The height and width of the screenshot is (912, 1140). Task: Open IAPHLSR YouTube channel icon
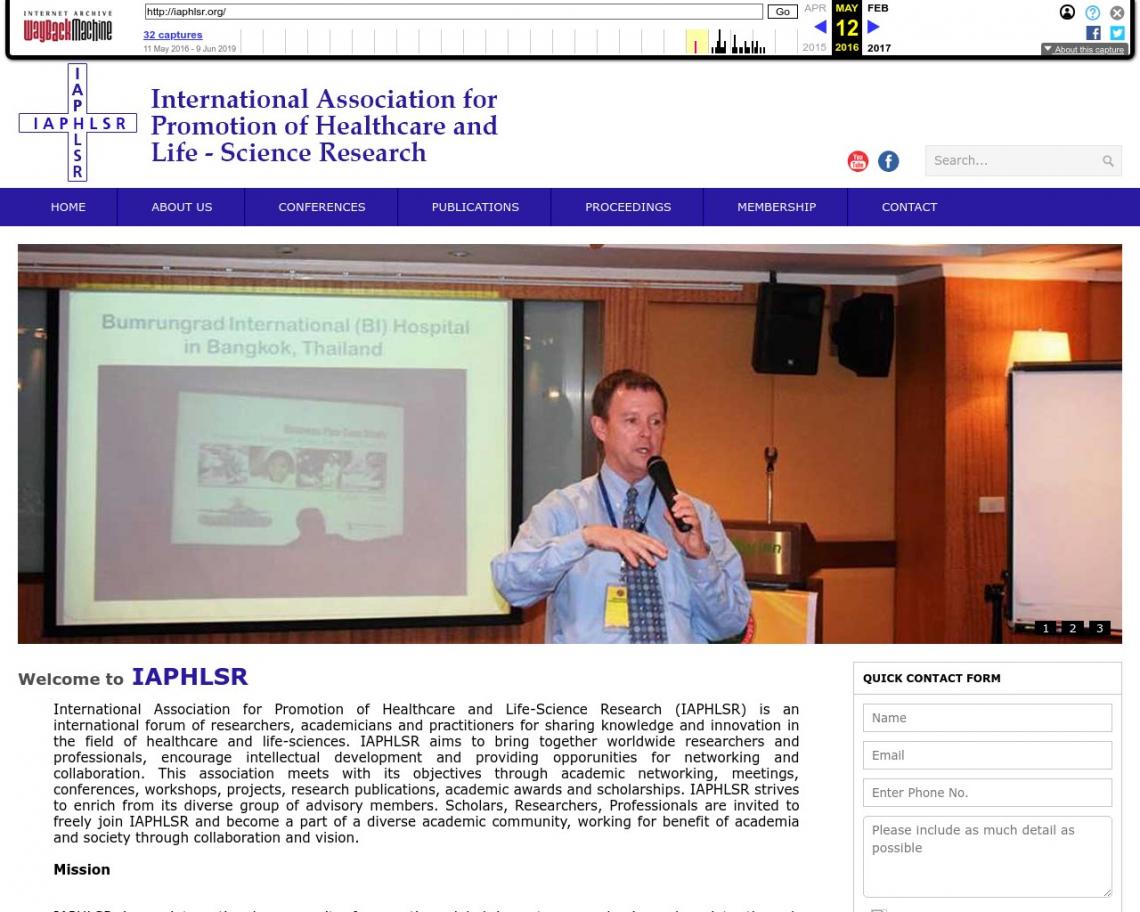858,161
